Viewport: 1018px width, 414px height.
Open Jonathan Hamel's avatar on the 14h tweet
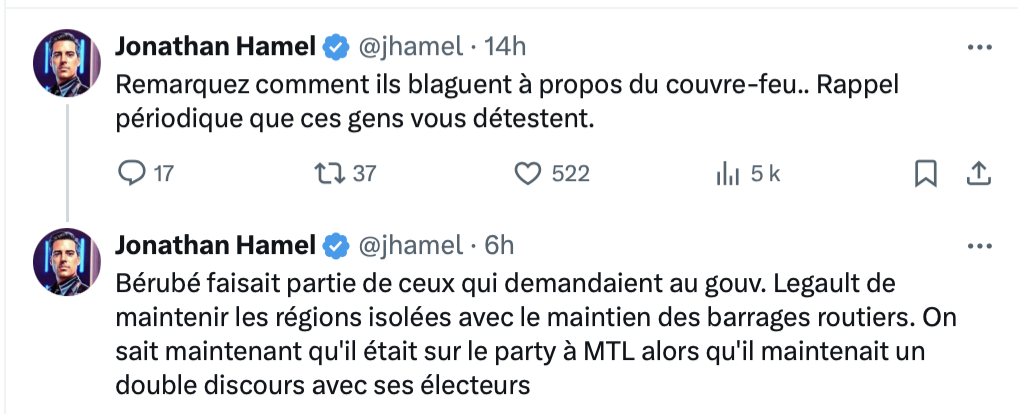coord(67,63)
